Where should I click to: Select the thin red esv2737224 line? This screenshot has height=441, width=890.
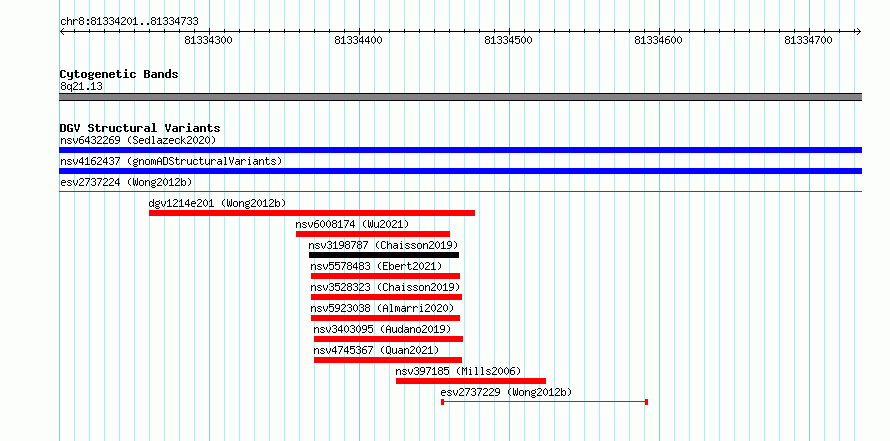point(460,192)
